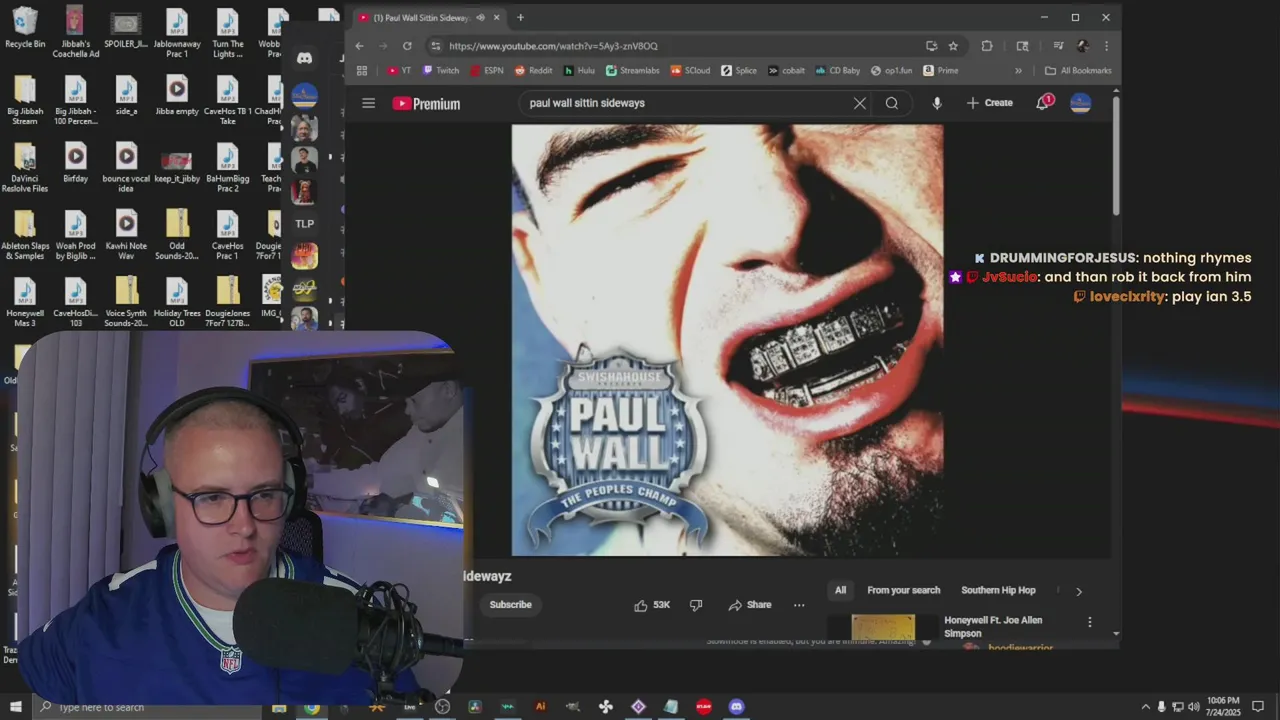Click the YouTube Premium logo

point(426,103)
